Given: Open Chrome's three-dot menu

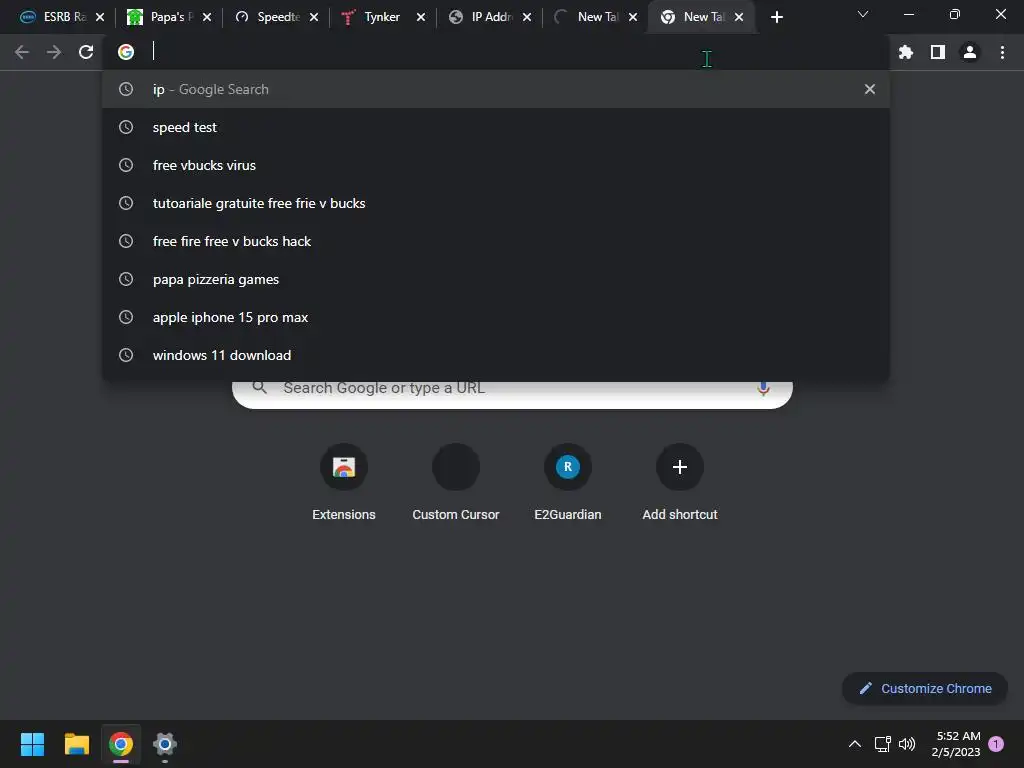Looking at the screenshot, I should pyautogui.click(x=1002, y=52).
